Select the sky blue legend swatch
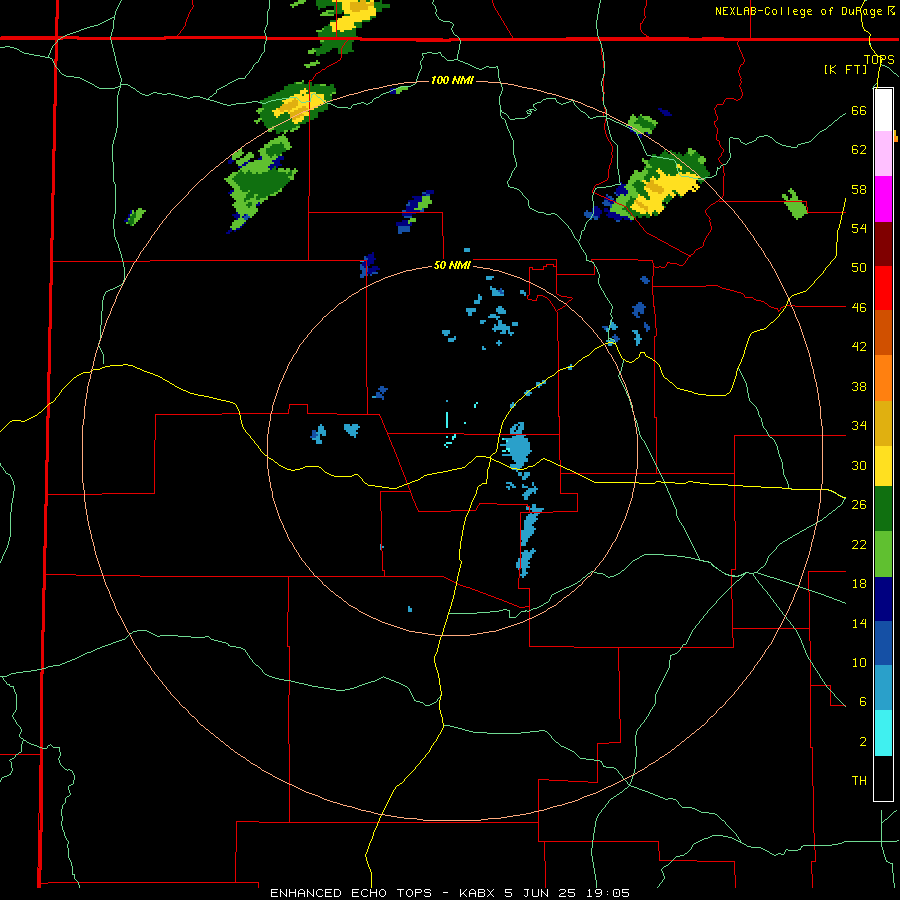 (x=883, y=688)
